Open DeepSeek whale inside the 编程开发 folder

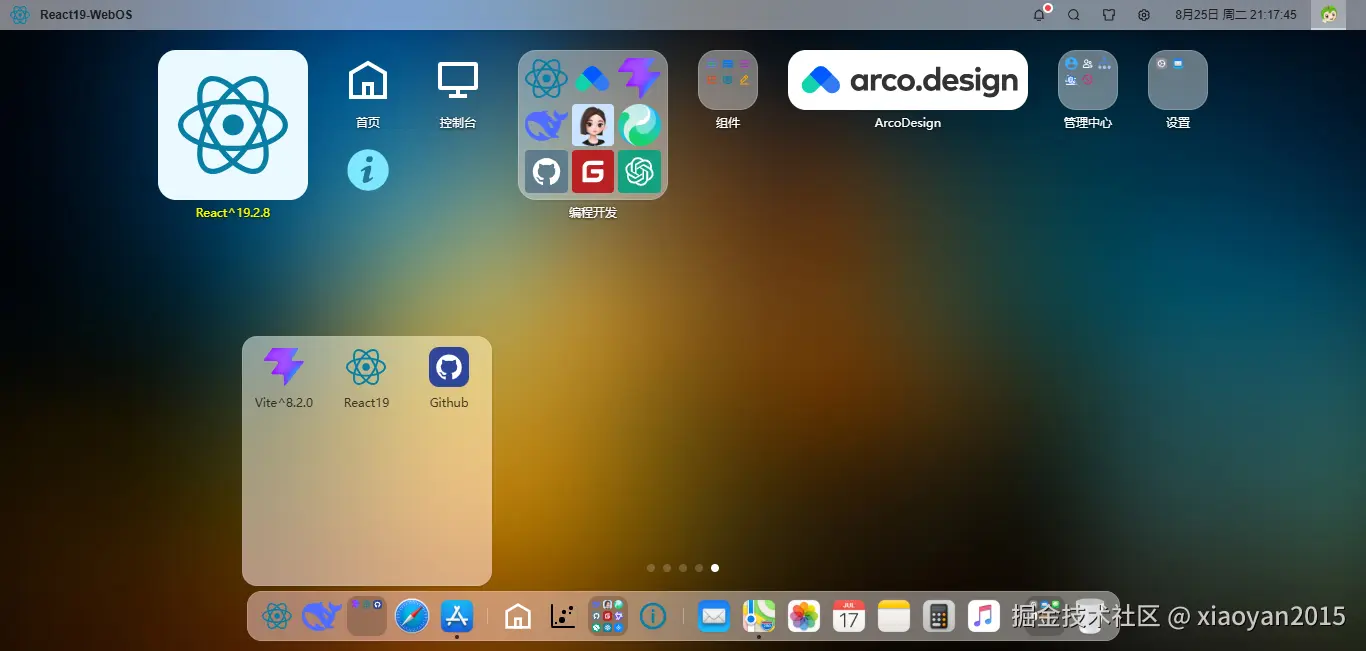coord(546,125)
